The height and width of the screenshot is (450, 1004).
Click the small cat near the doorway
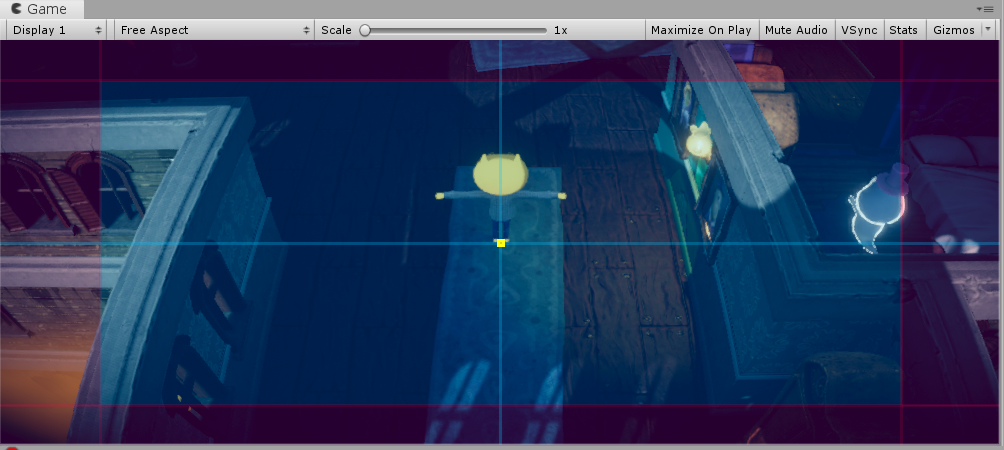click(699, 143)
